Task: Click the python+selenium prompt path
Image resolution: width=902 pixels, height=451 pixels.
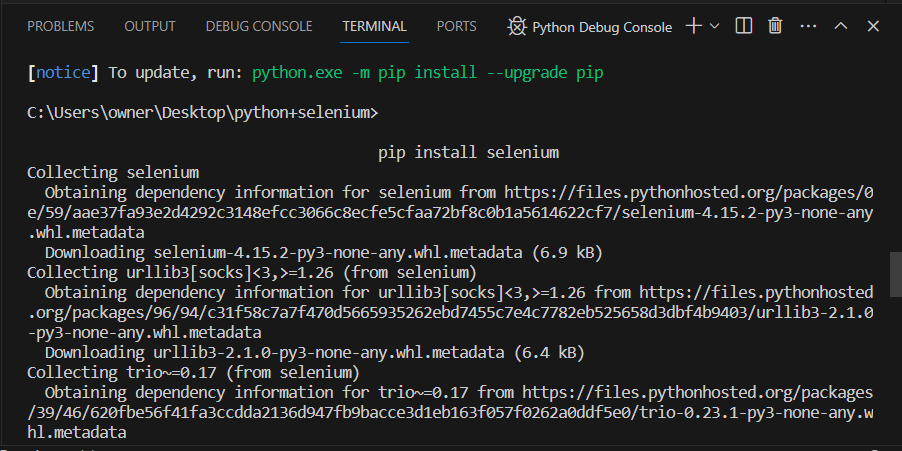Action: (x=202, y=113)
